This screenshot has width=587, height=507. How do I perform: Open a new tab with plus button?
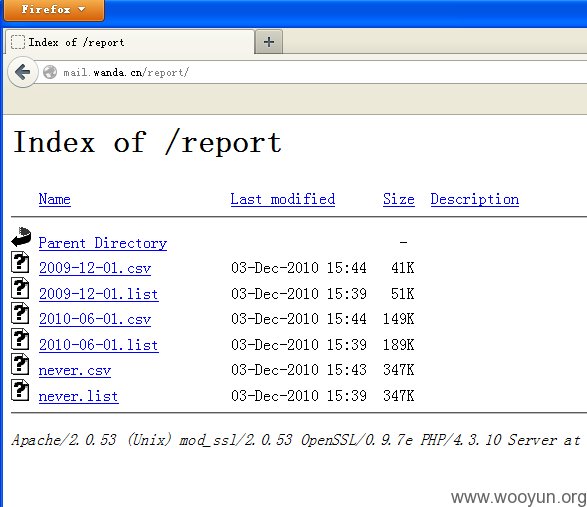pos(269,42)
